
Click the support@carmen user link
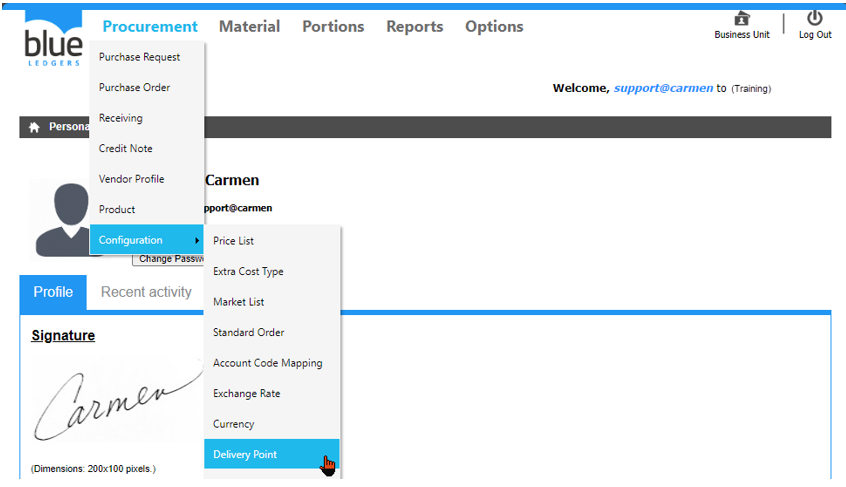point(663,88)
